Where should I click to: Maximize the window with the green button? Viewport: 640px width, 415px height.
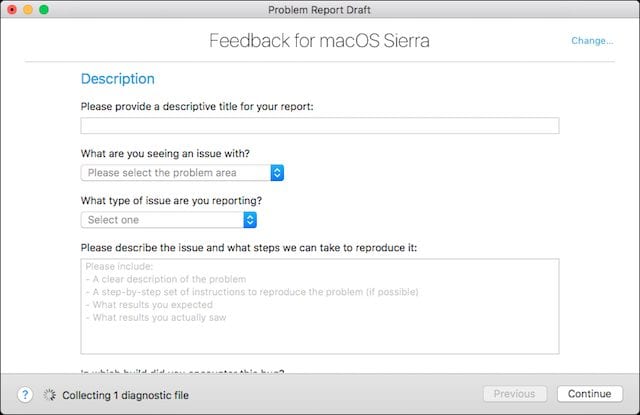(46, 10)
